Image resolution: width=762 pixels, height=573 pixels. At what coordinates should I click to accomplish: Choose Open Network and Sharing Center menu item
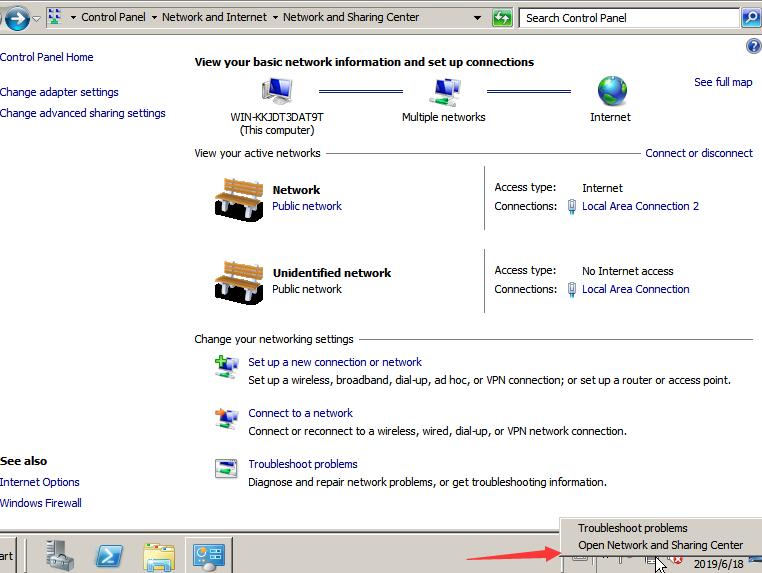point(660,545)
